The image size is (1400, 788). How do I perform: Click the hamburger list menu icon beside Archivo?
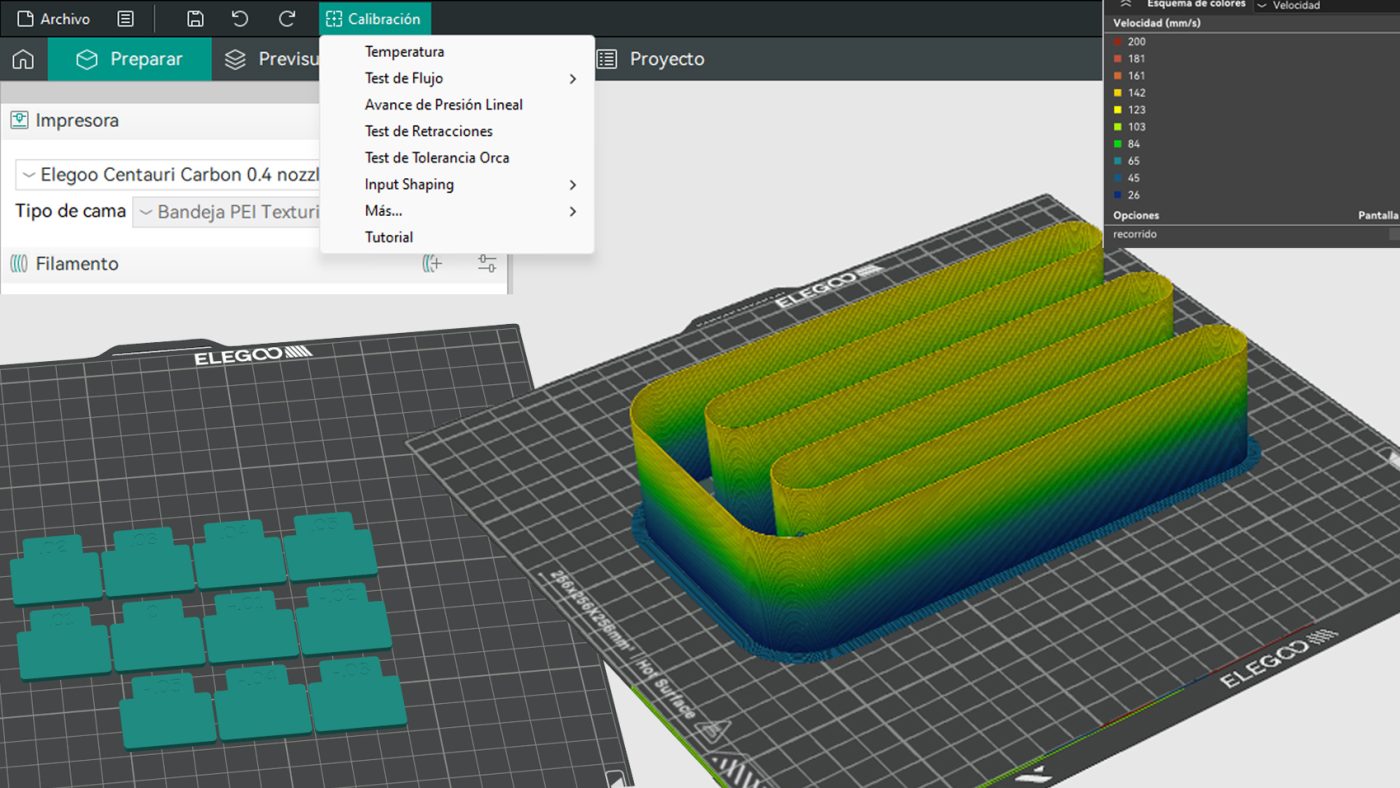[x=125, y=19]
